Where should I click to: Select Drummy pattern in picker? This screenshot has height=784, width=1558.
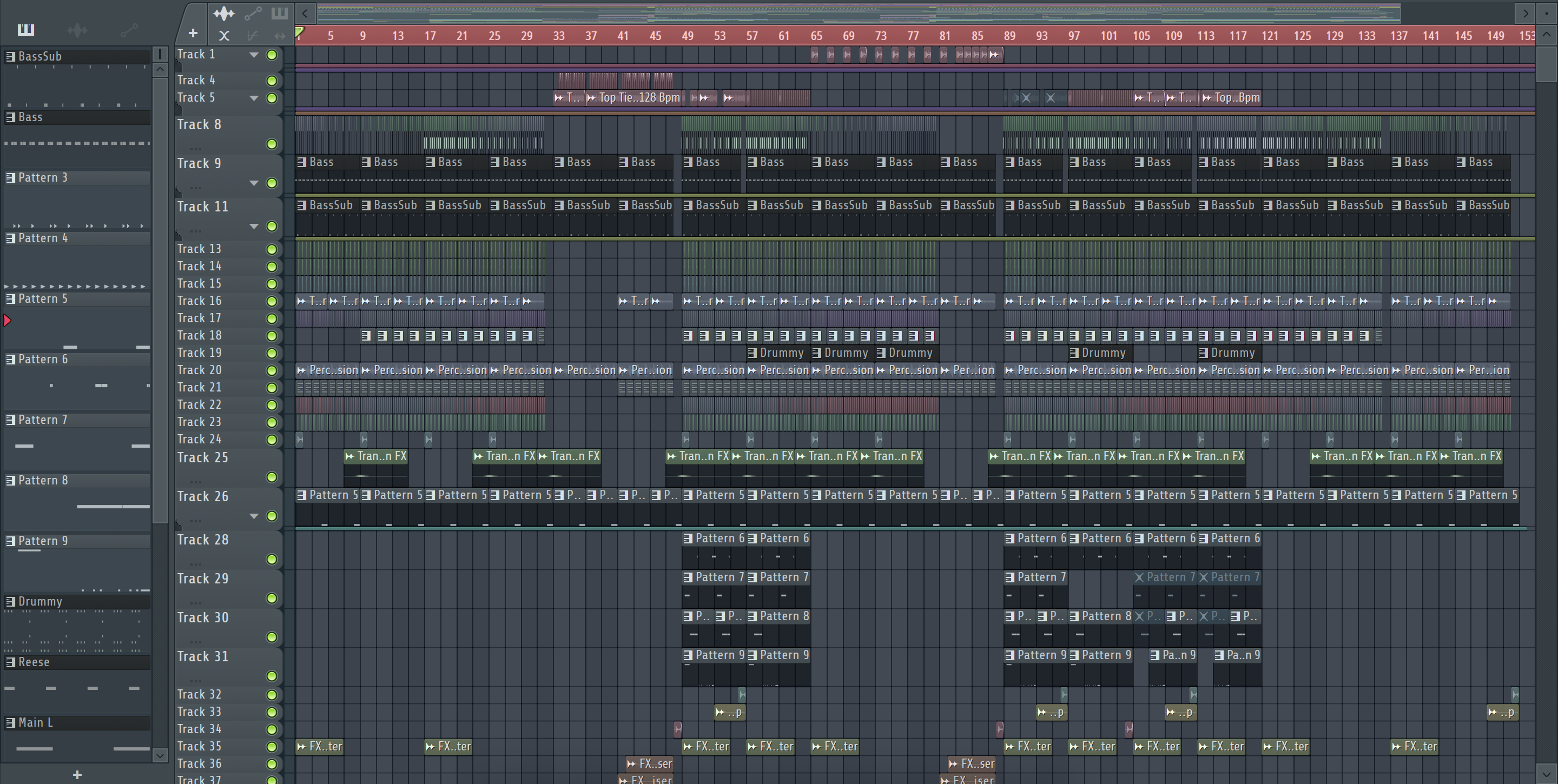pyautogui.click(x=77, y=601)
